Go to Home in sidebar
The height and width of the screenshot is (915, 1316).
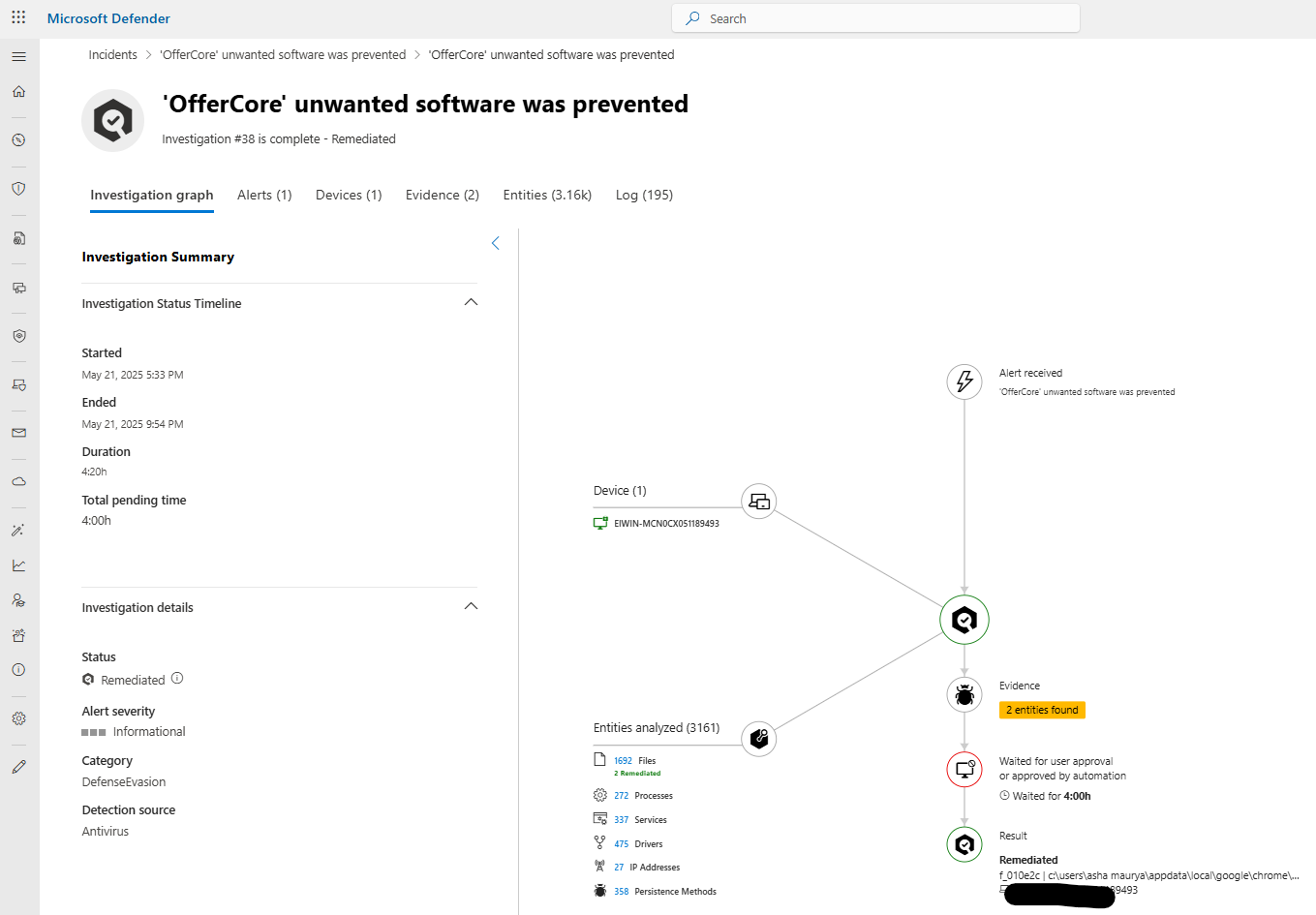pos(18,91)
